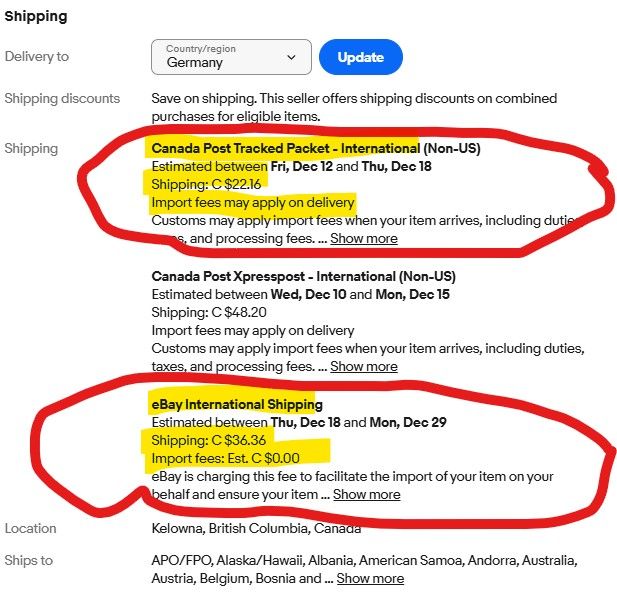
Task: Click the Location label
Action: 31,528
